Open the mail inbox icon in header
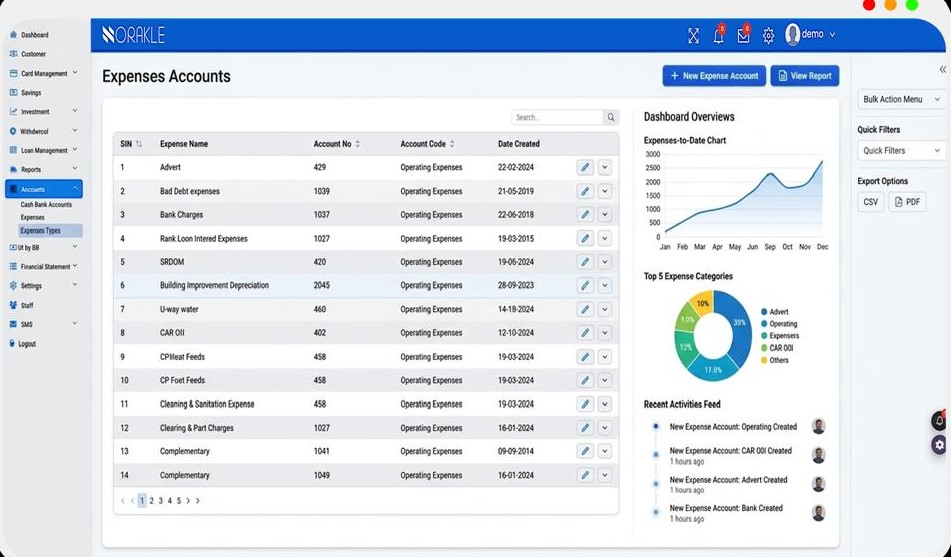 click(743, 36)
